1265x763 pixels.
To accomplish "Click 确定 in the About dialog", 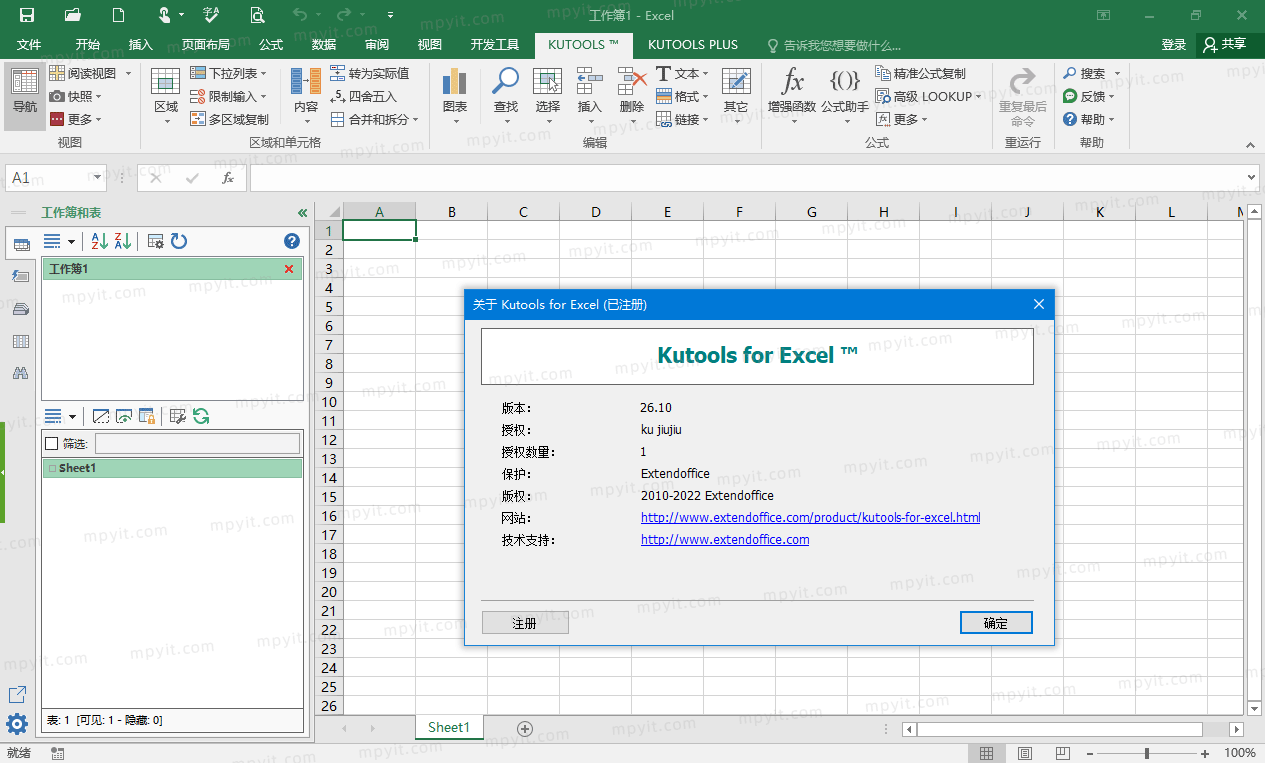I will pos(996,623).
